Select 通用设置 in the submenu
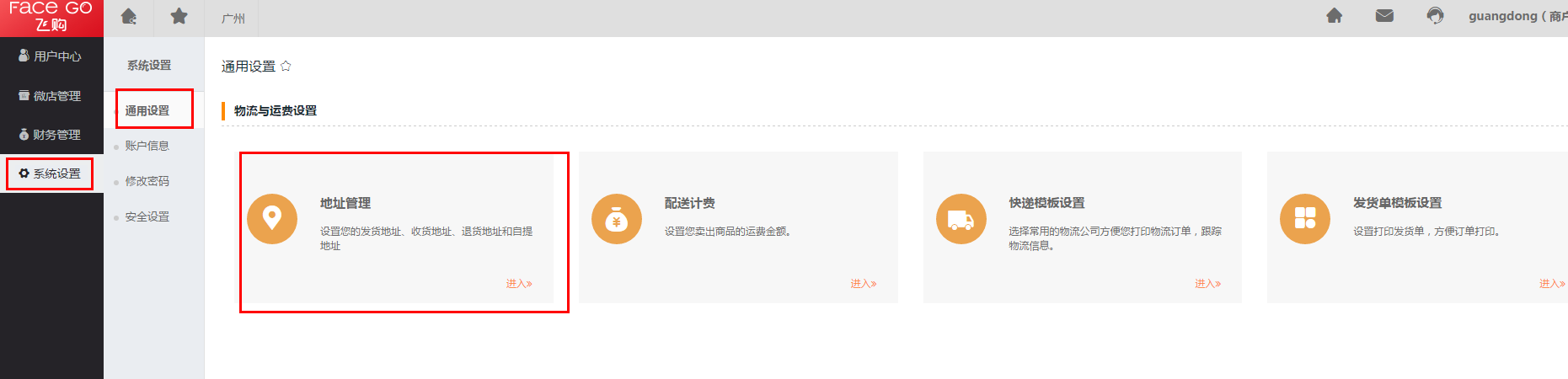 point(147,110)
